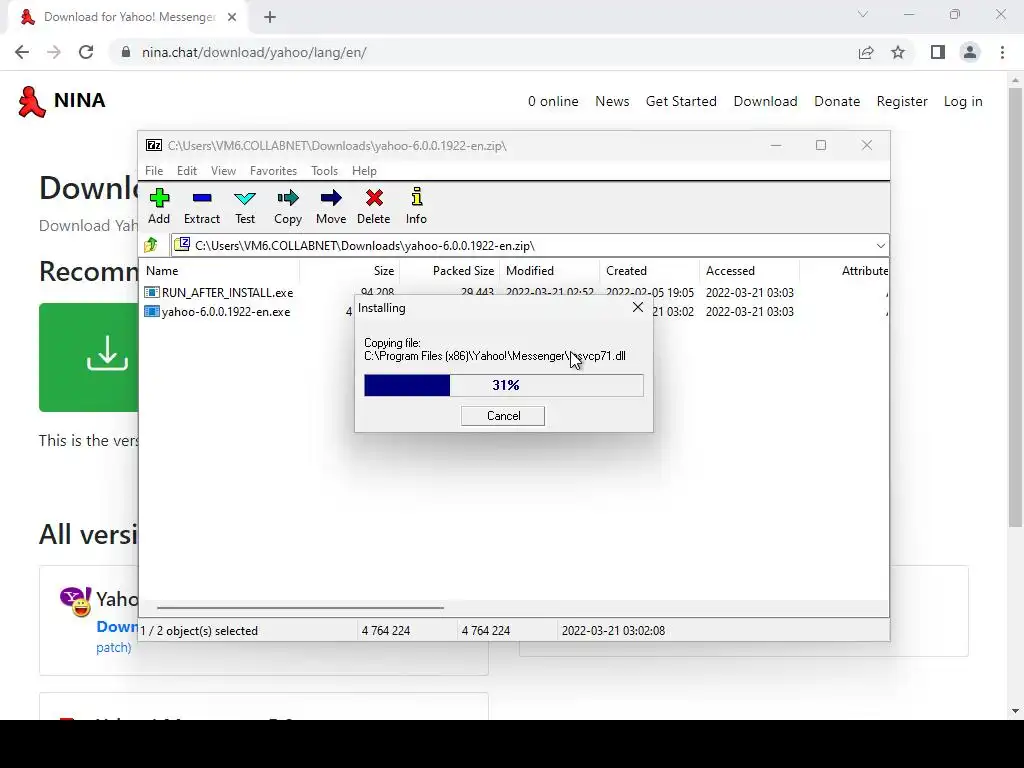
Task: Click the archive icon in the address bar
Action: [182, 245]
